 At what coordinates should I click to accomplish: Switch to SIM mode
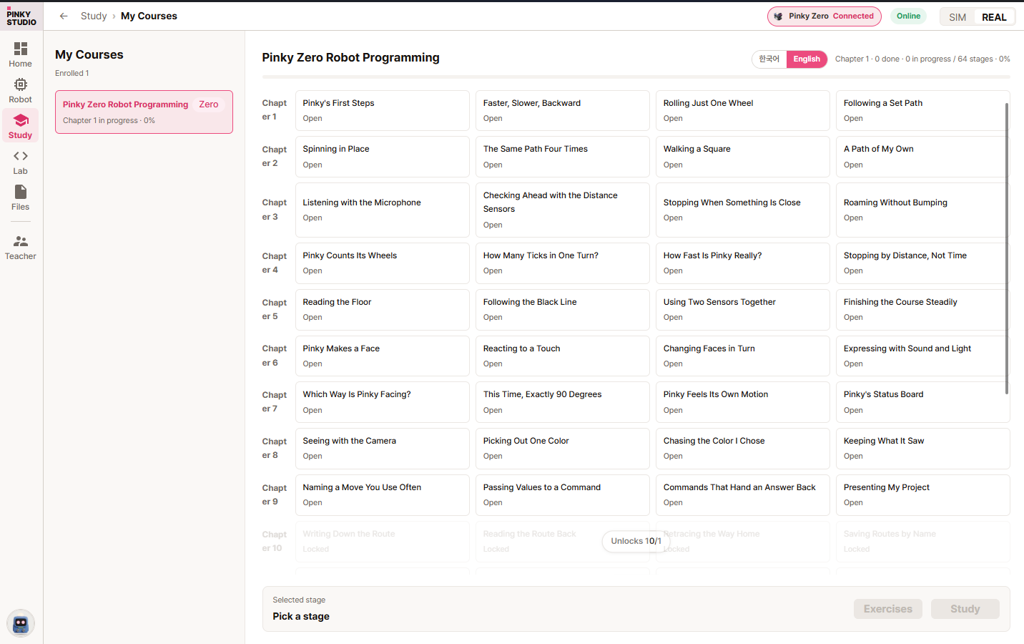tap(957, 17)
